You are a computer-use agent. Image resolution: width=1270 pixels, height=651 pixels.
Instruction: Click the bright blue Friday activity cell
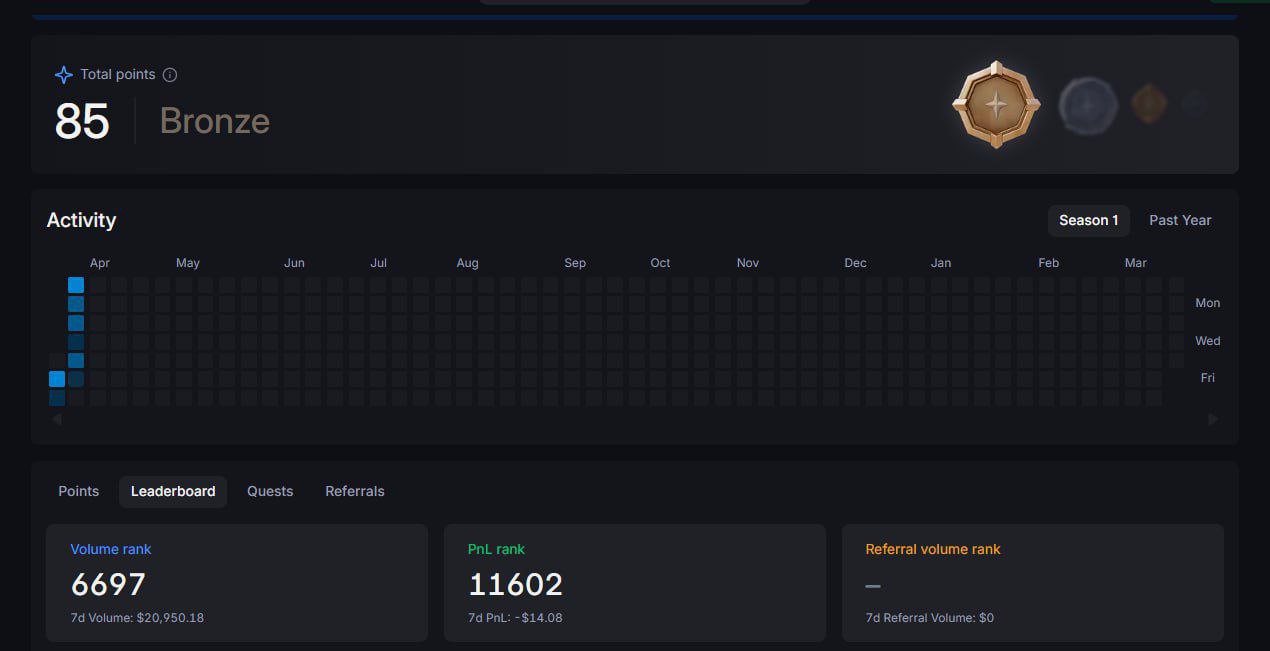point(57,379)
